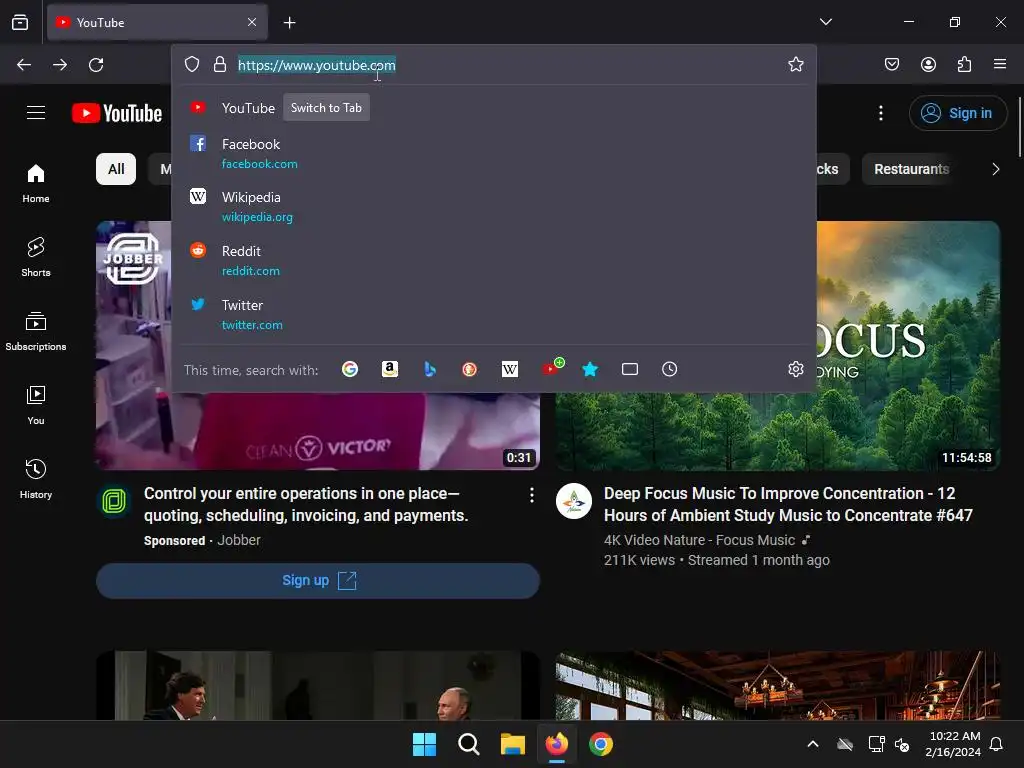Open a new tab with plus
This screenshot has height=768, width=1024.
[290, 23]
